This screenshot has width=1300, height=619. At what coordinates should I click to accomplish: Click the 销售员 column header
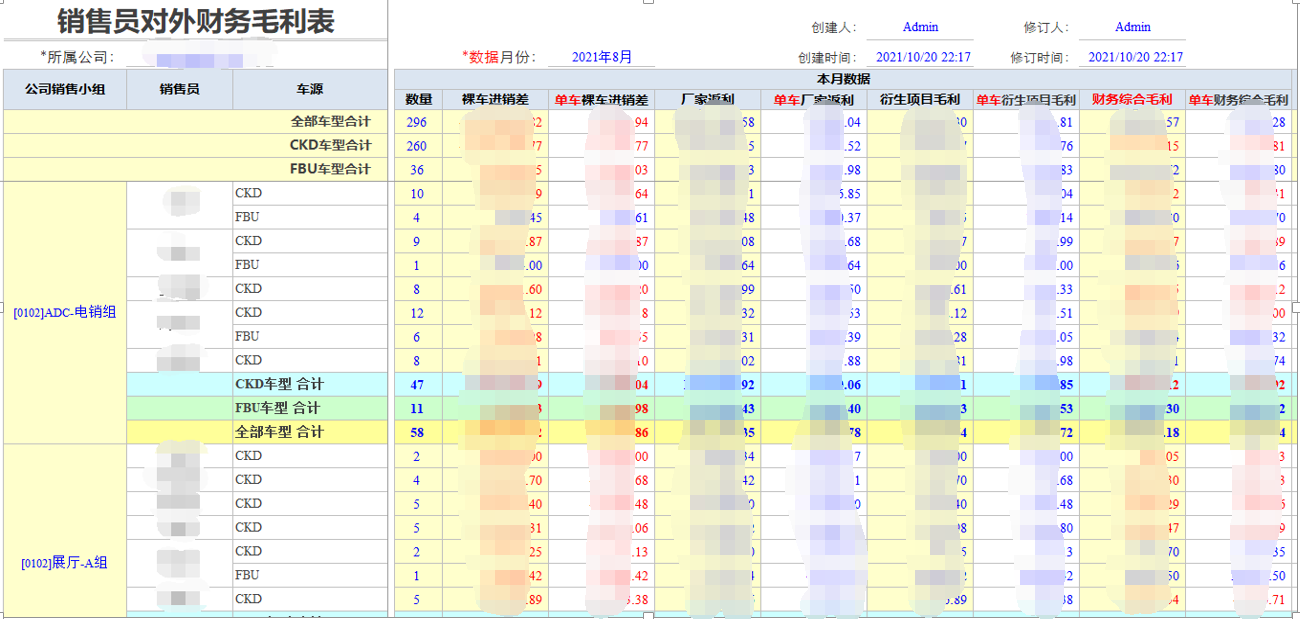180,89
